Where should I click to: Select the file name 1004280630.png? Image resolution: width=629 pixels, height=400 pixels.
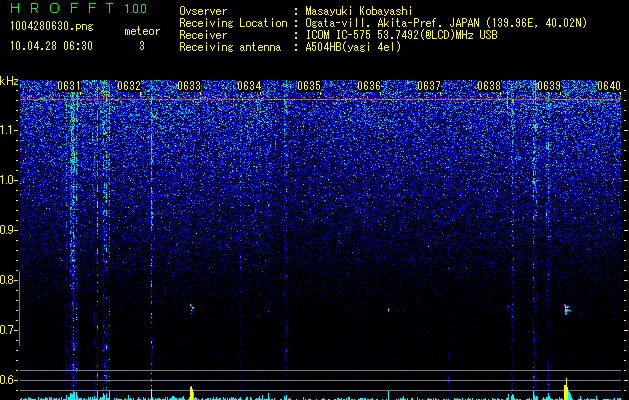point(51,27)
